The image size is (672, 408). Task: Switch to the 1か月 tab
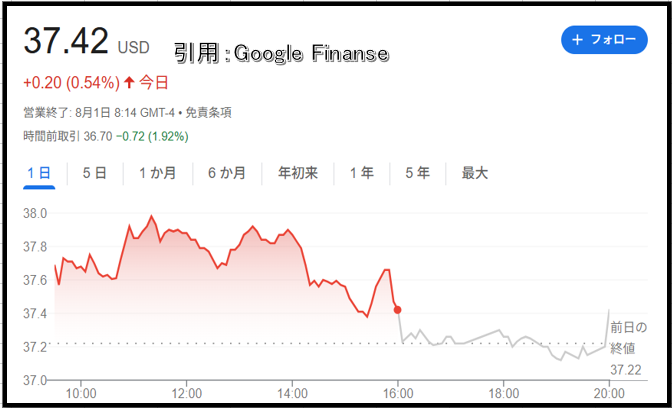pyautogui.click(x=158, y=173)
